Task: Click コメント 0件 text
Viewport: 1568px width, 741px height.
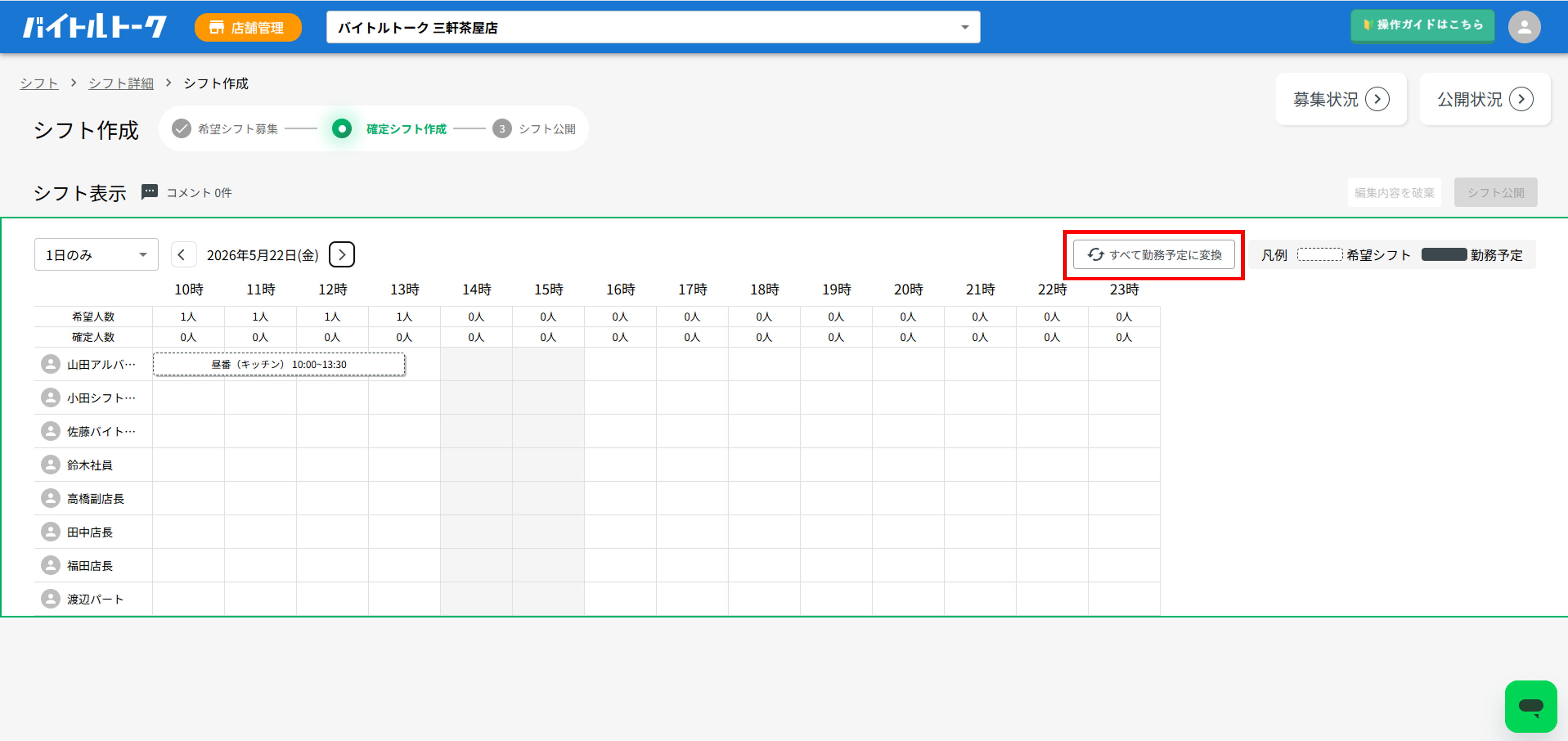Action: click(199, 193)
